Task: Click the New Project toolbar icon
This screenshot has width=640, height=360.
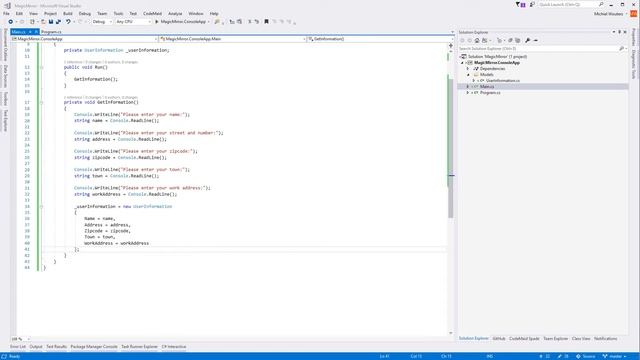Action: click(32, 22)
